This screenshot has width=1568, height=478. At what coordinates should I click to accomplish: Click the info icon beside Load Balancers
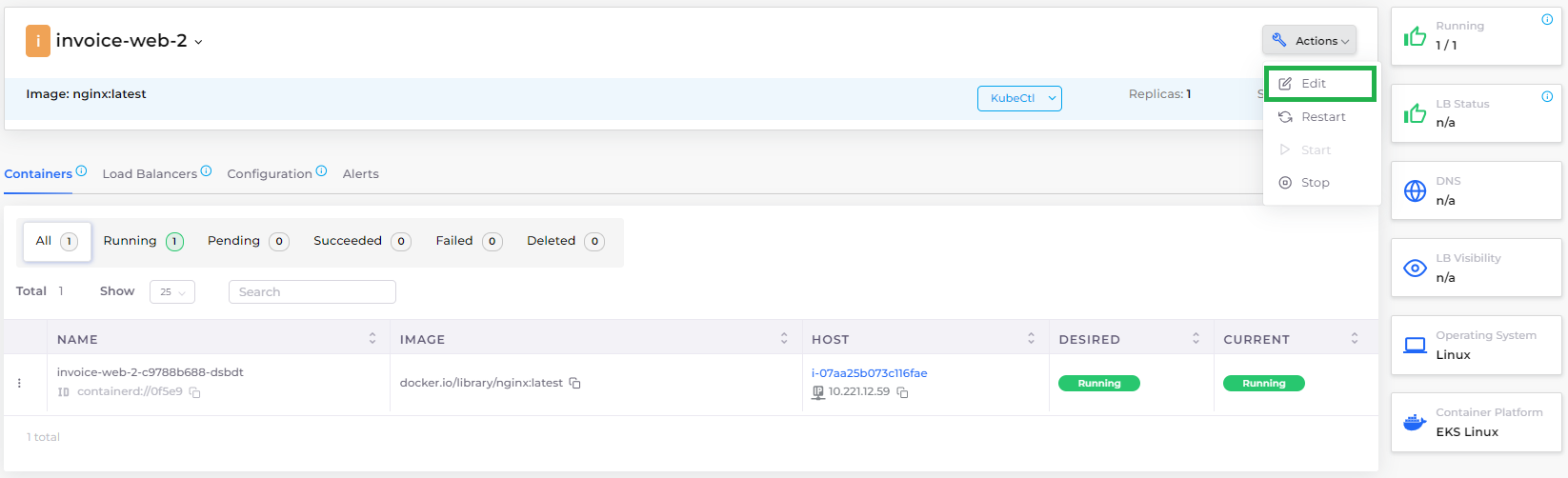coord(206,171)
